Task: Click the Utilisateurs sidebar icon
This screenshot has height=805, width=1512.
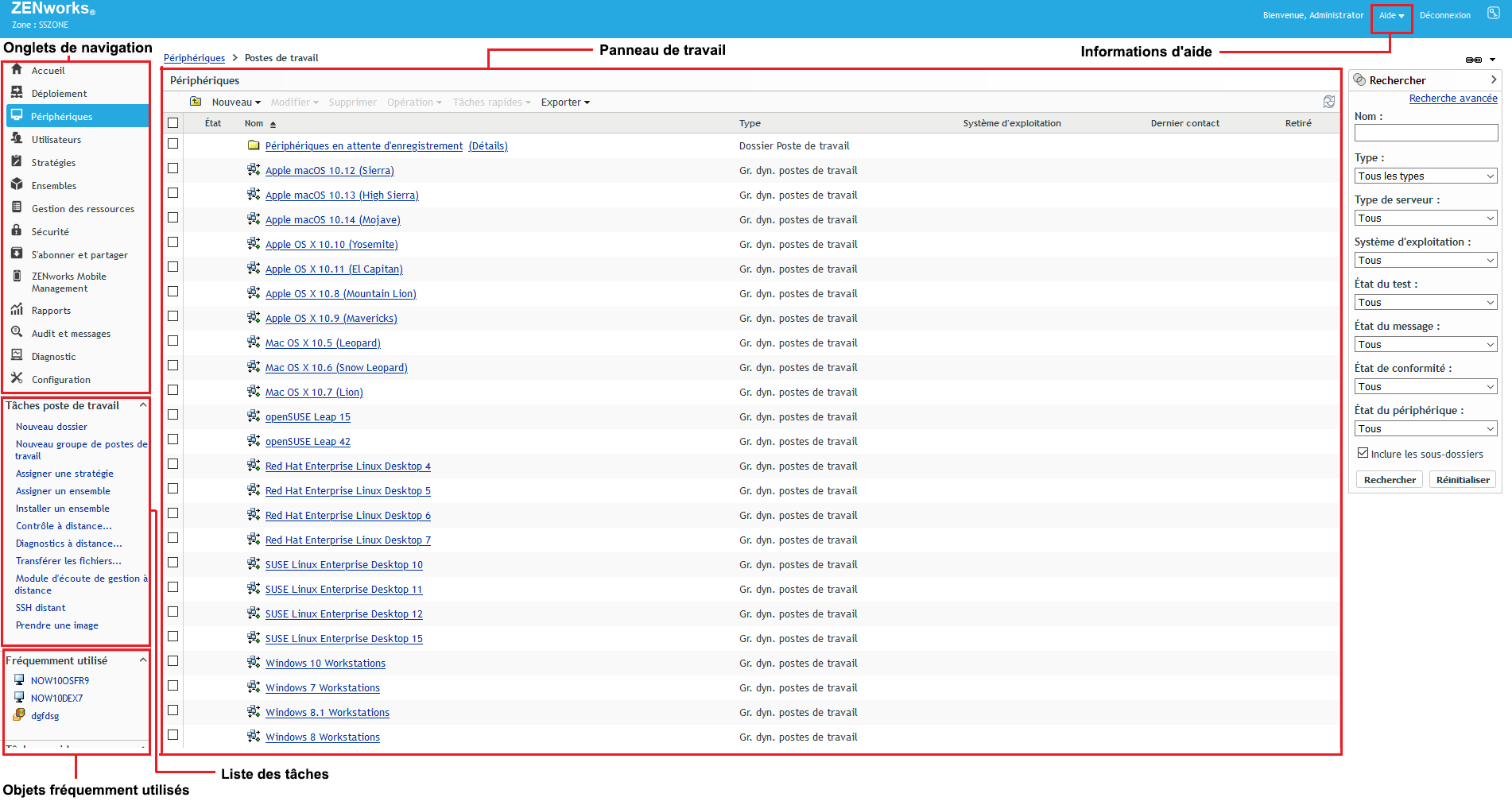Action: click(x=17, y=138)
